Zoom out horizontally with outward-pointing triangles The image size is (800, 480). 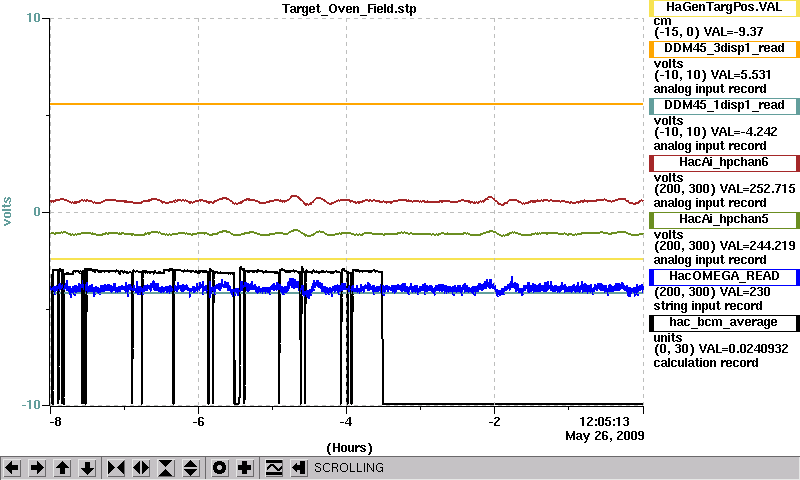pyautogui.click(x=141, y=468)
